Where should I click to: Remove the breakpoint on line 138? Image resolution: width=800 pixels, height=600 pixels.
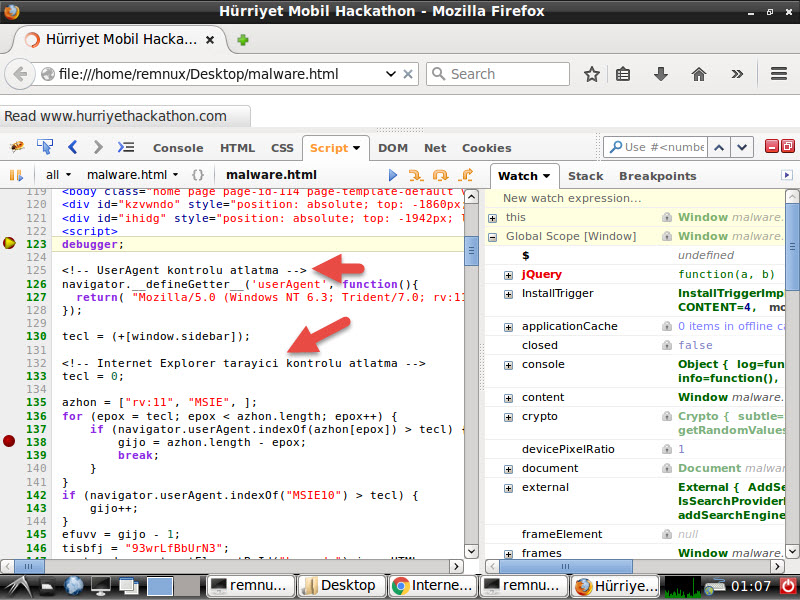[9, 441]
